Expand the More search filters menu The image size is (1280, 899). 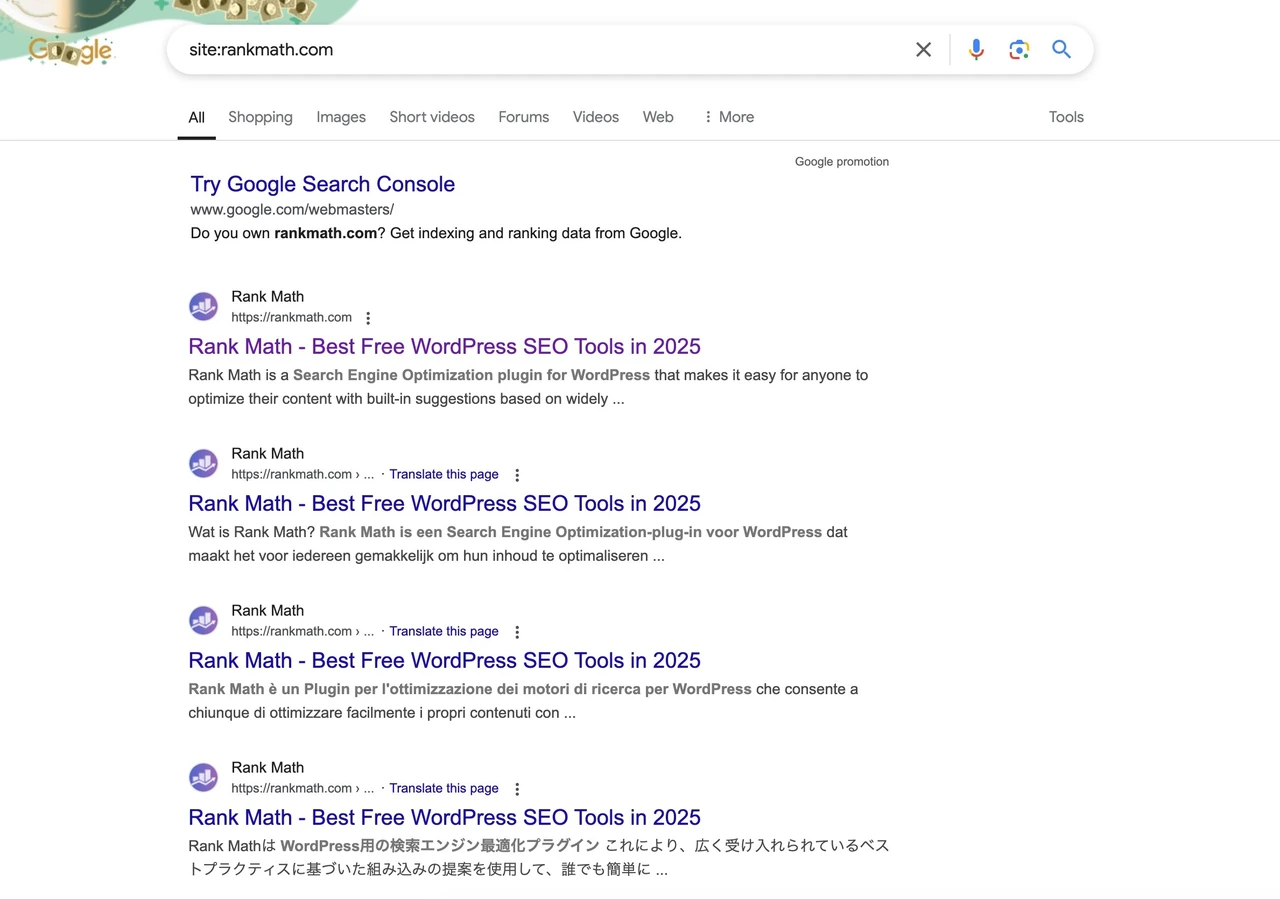[x=729, y=117]
